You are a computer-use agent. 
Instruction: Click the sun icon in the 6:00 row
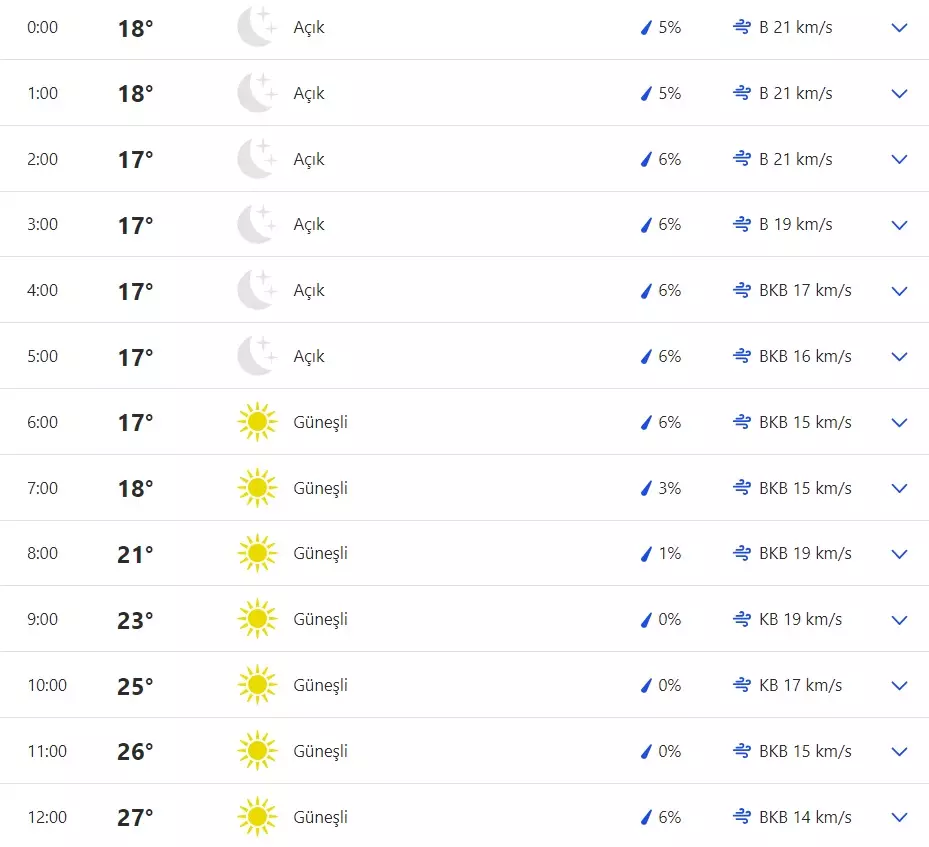point(256,422)
